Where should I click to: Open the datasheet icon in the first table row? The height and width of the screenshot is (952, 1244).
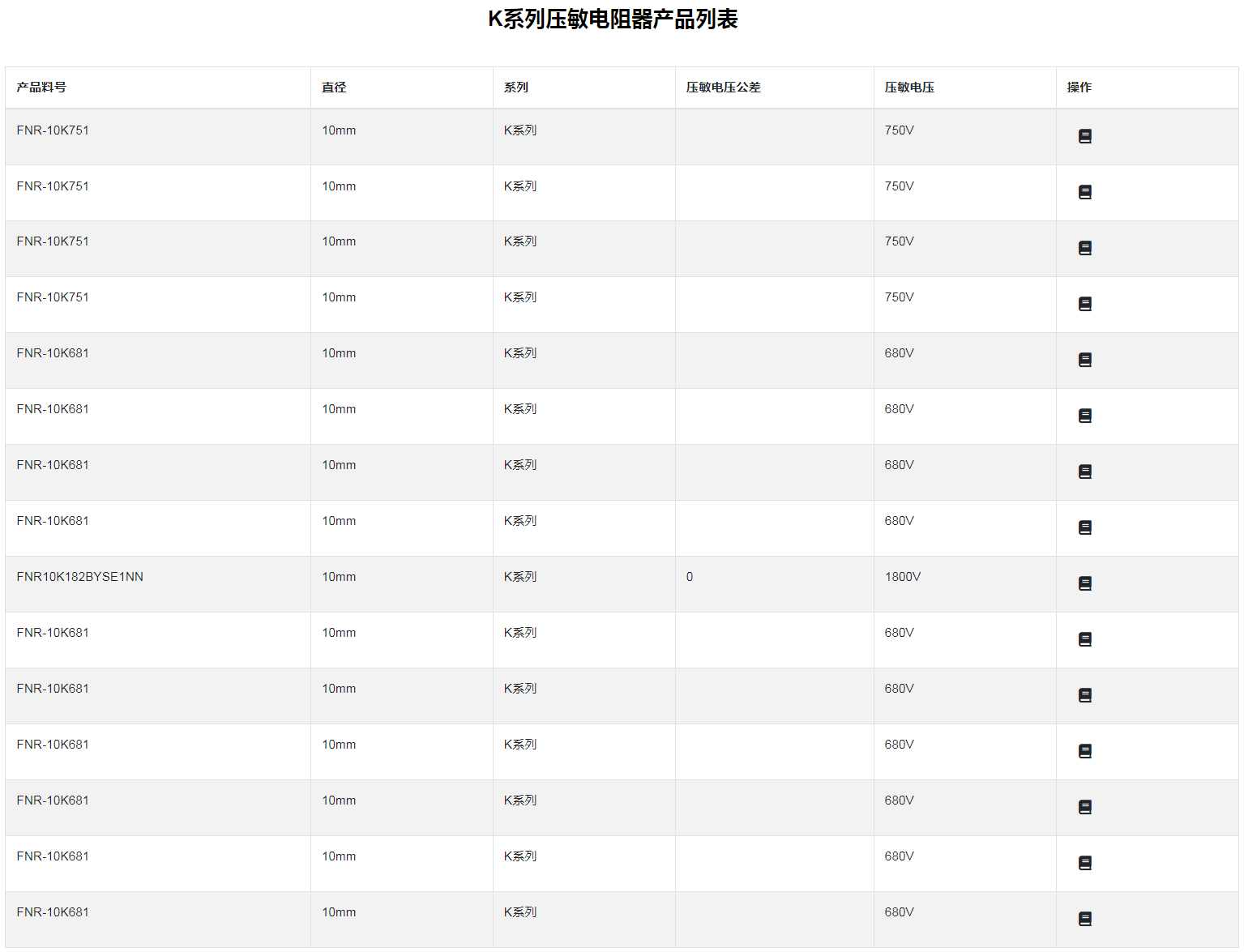(1084, 136)
